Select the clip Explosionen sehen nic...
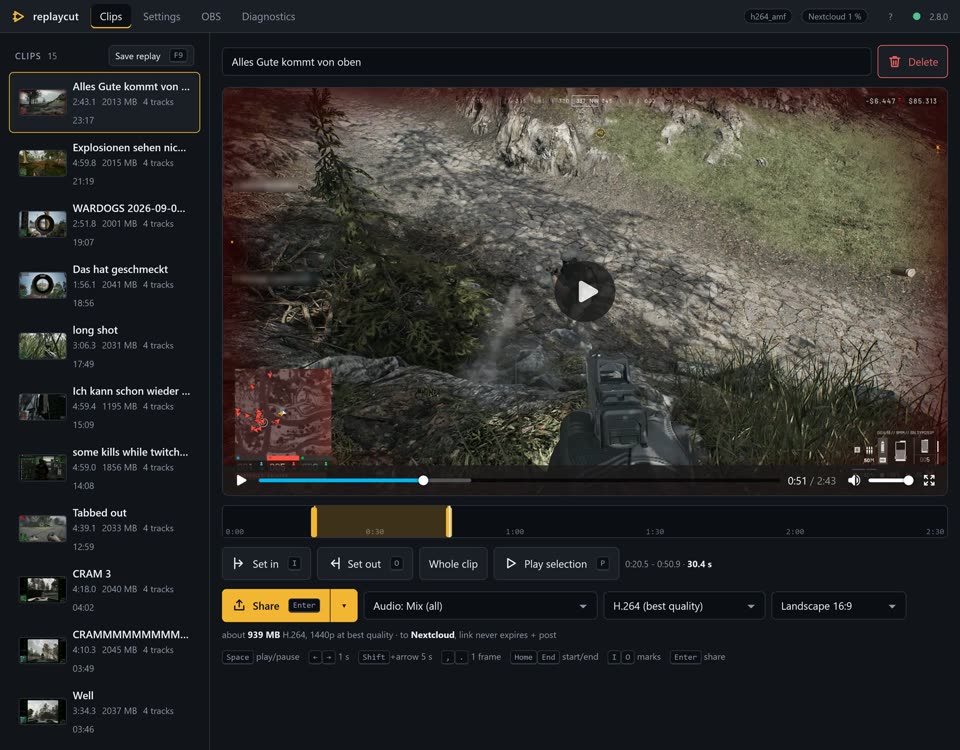The image size is (960, 750). [105, 163]
